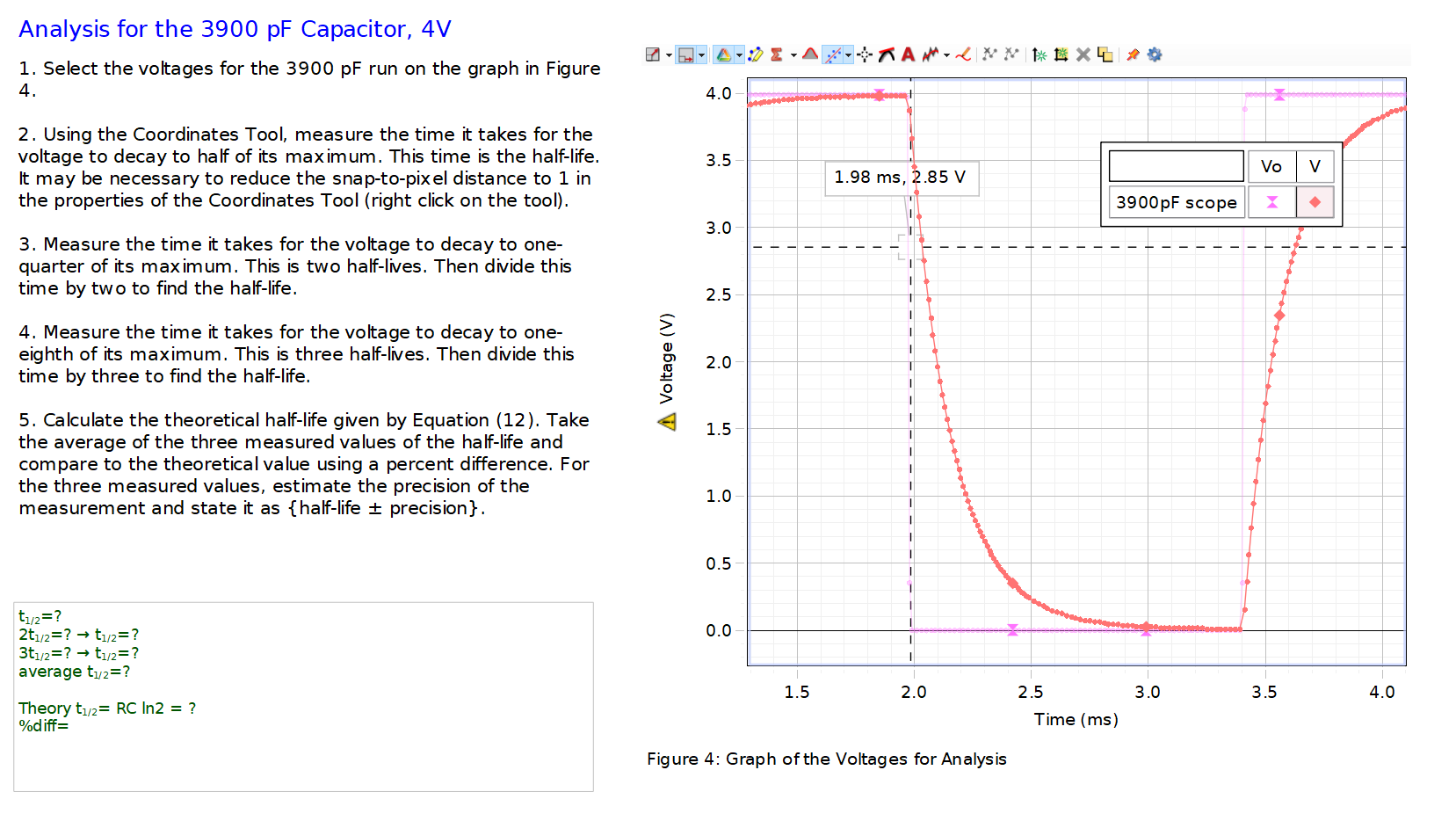
Task: Activate the Coordinates (Examine) tool
Action: [863, 54]
